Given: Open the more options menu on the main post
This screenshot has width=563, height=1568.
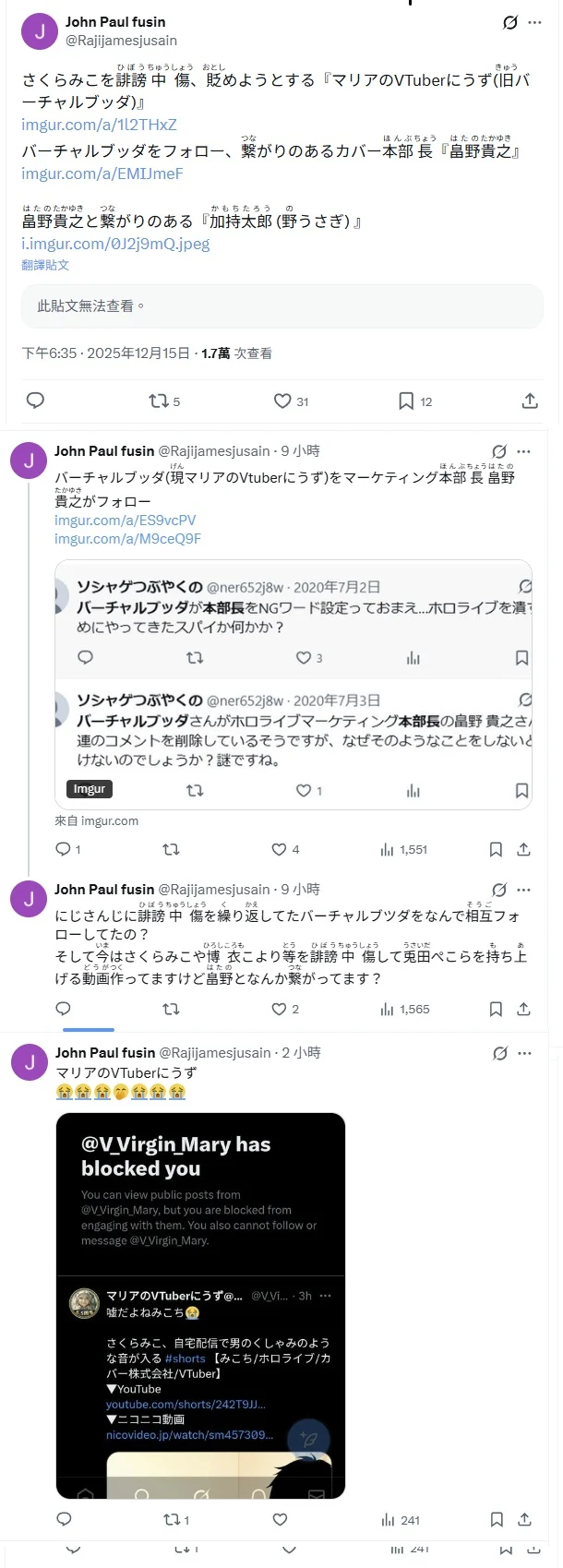Looking at the screenshot, I should pos(535,22).
